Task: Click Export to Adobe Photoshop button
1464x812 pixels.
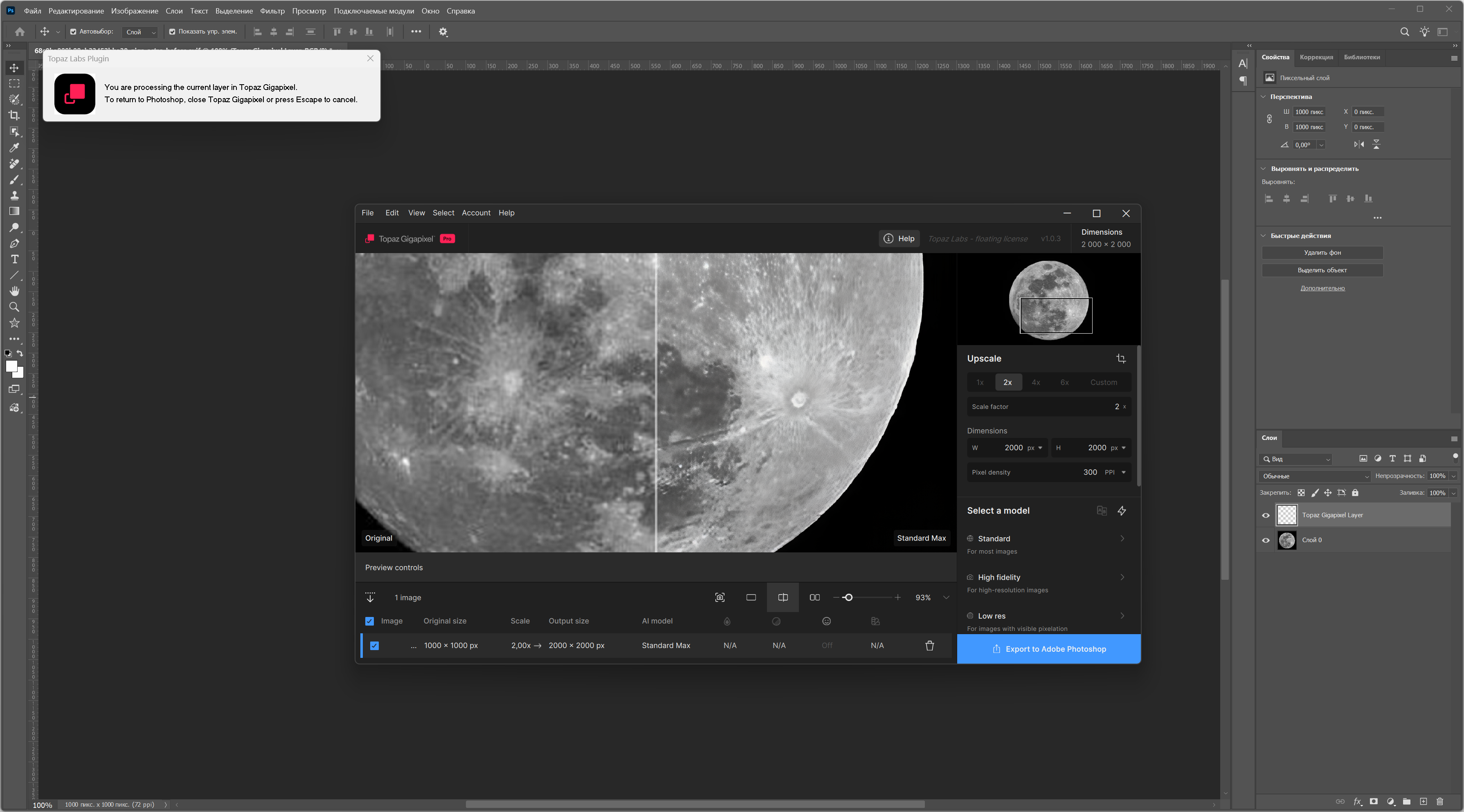Action: (1048, 649)
